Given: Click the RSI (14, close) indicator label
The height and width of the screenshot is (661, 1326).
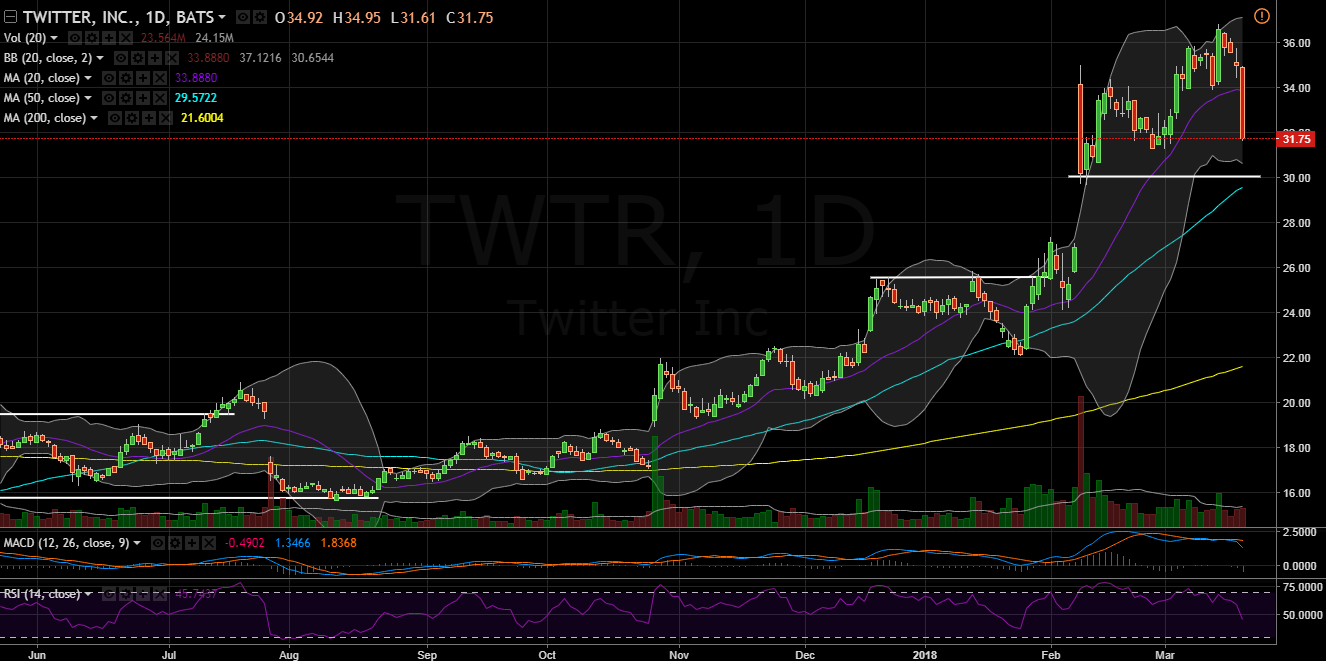Looking at the screenshot, I should point(40,594).
